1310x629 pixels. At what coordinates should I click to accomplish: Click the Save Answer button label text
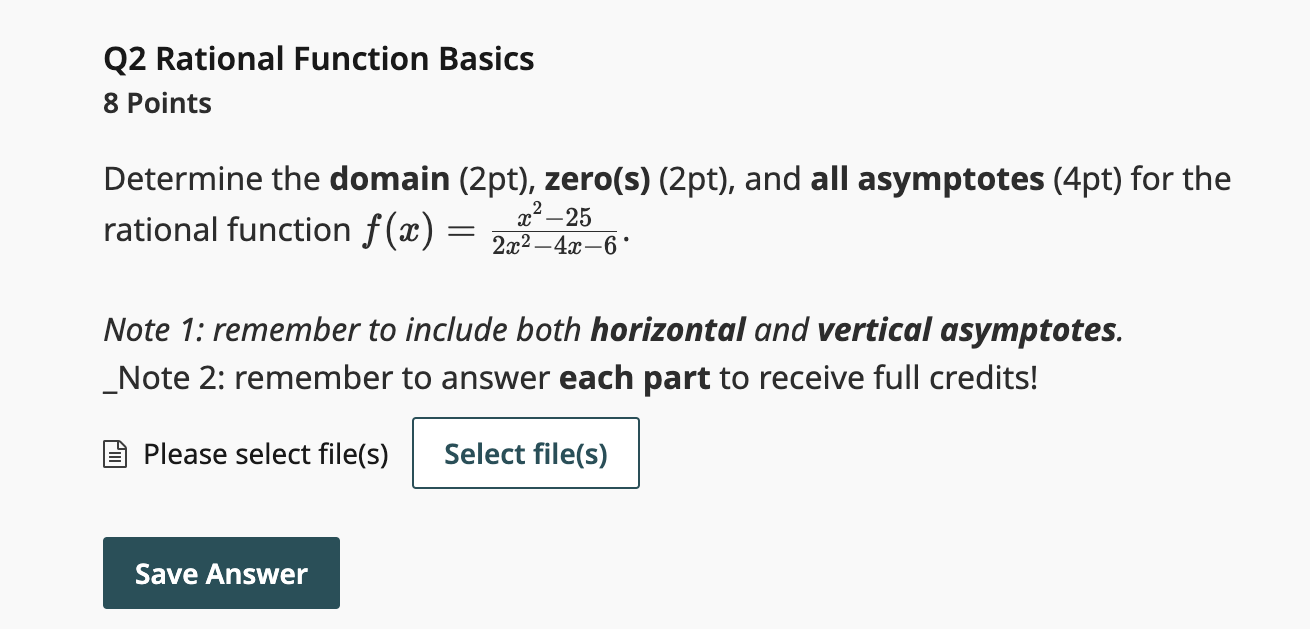pos(220,573)
